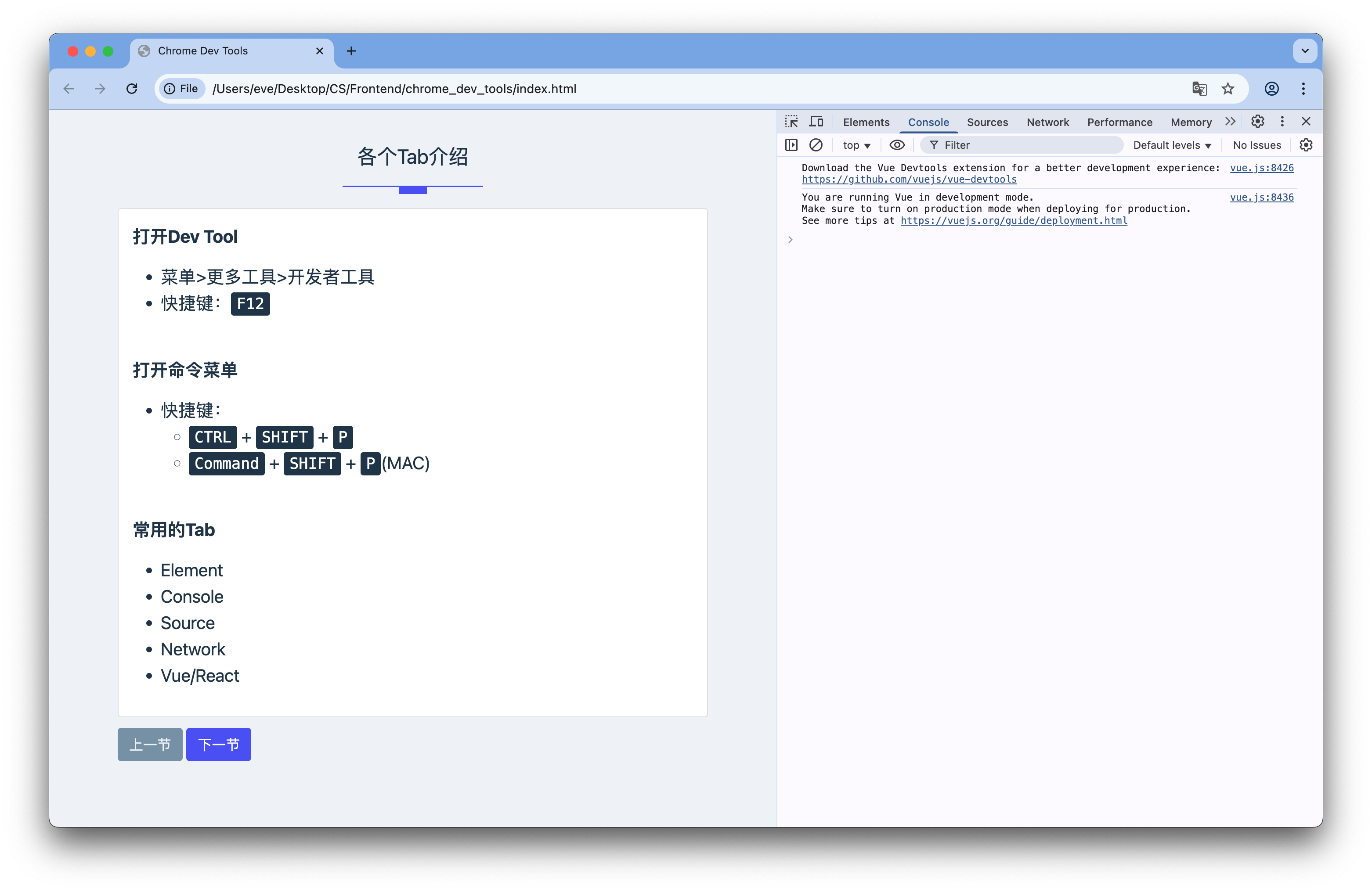This screenshot has width=1372, height=892.
Task: Create a live expression with the eye icon
Action: (897, 144)
